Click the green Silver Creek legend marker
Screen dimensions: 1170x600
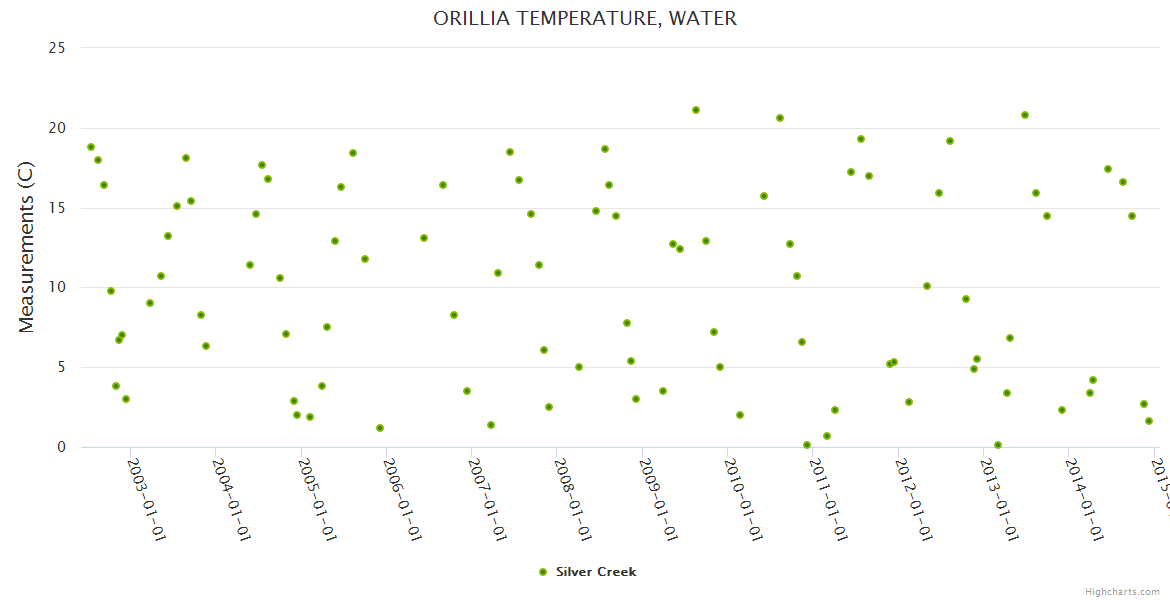tap(543, 572)
